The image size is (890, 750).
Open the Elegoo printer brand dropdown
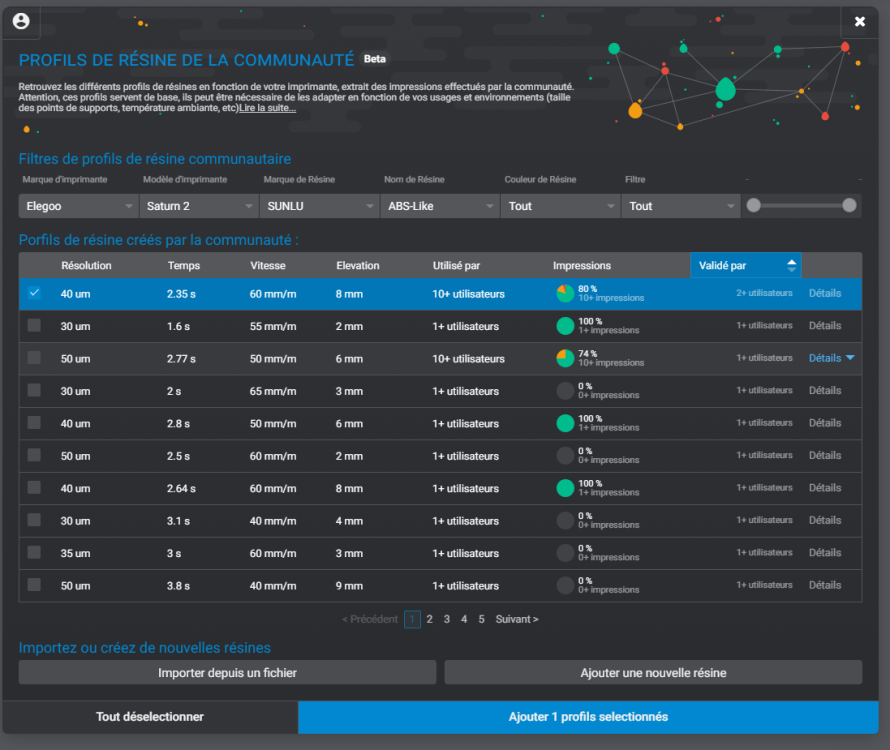[79, 206]
